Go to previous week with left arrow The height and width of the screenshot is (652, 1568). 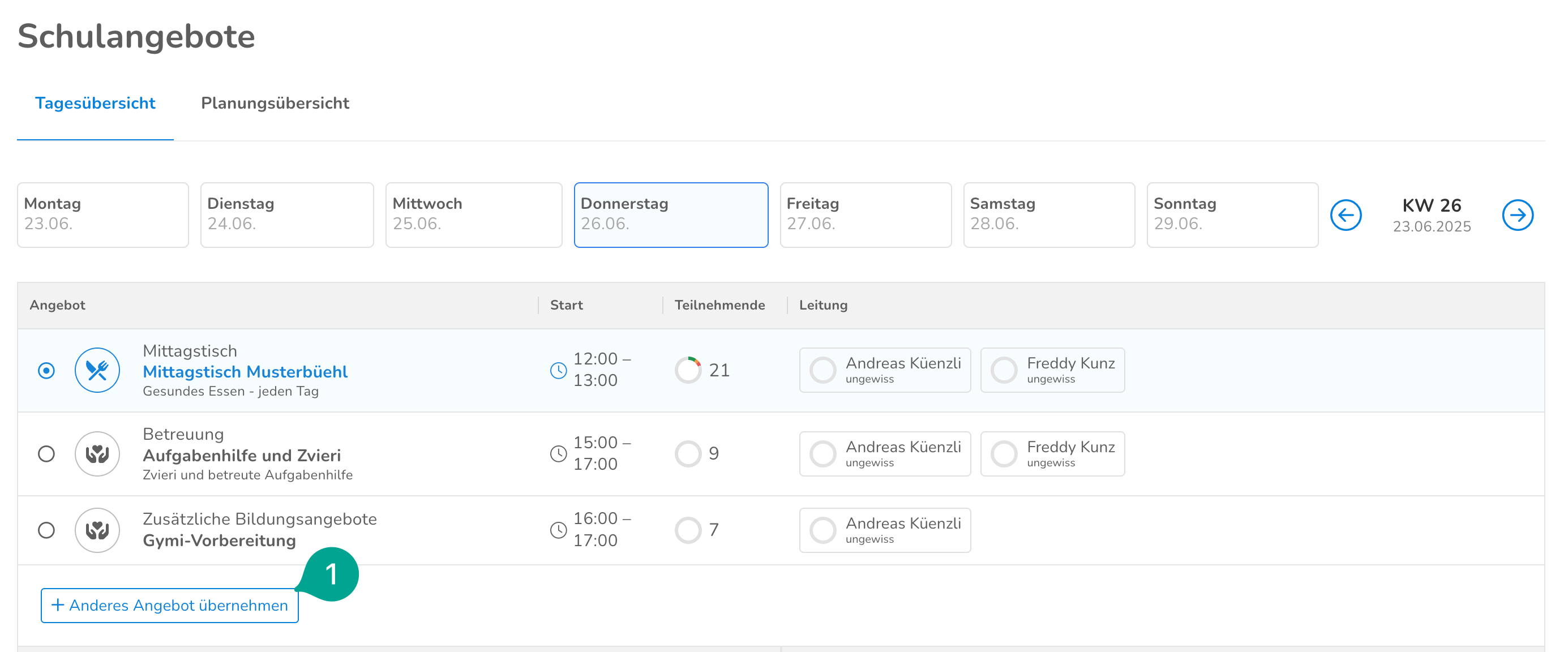pos(1345,215)
